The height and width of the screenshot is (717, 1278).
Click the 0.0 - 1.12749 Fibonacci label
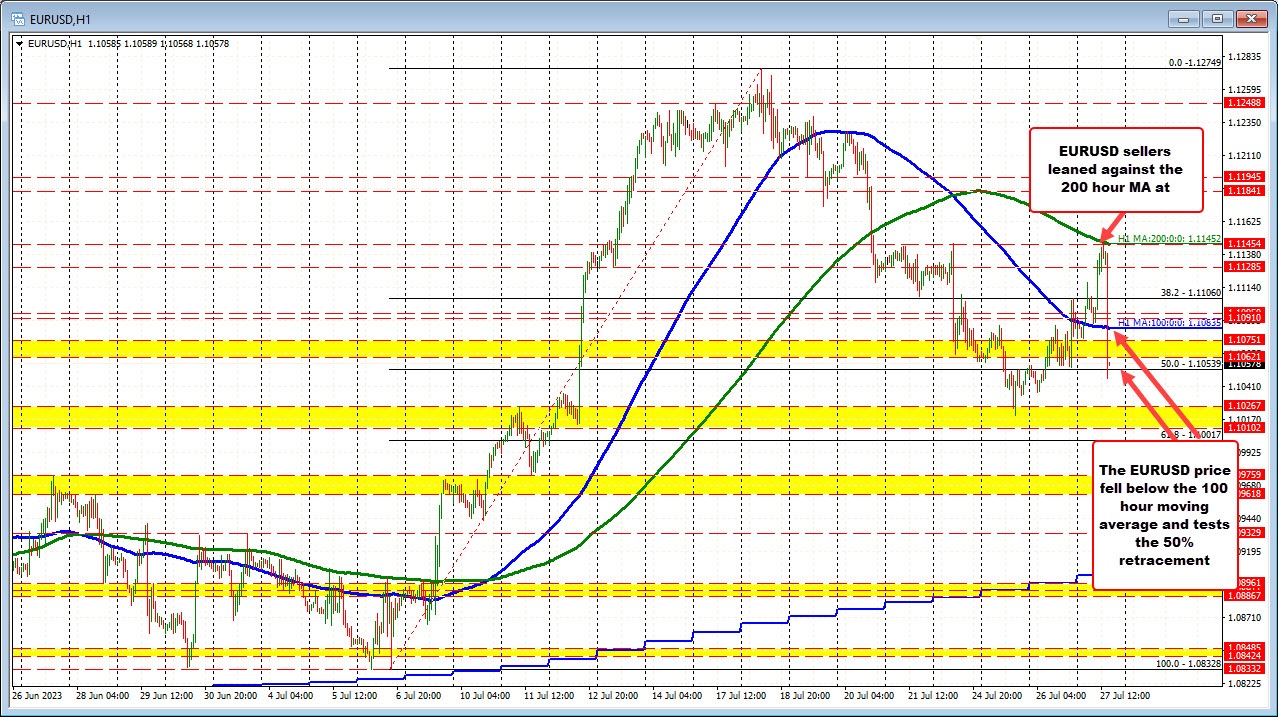1195,62
